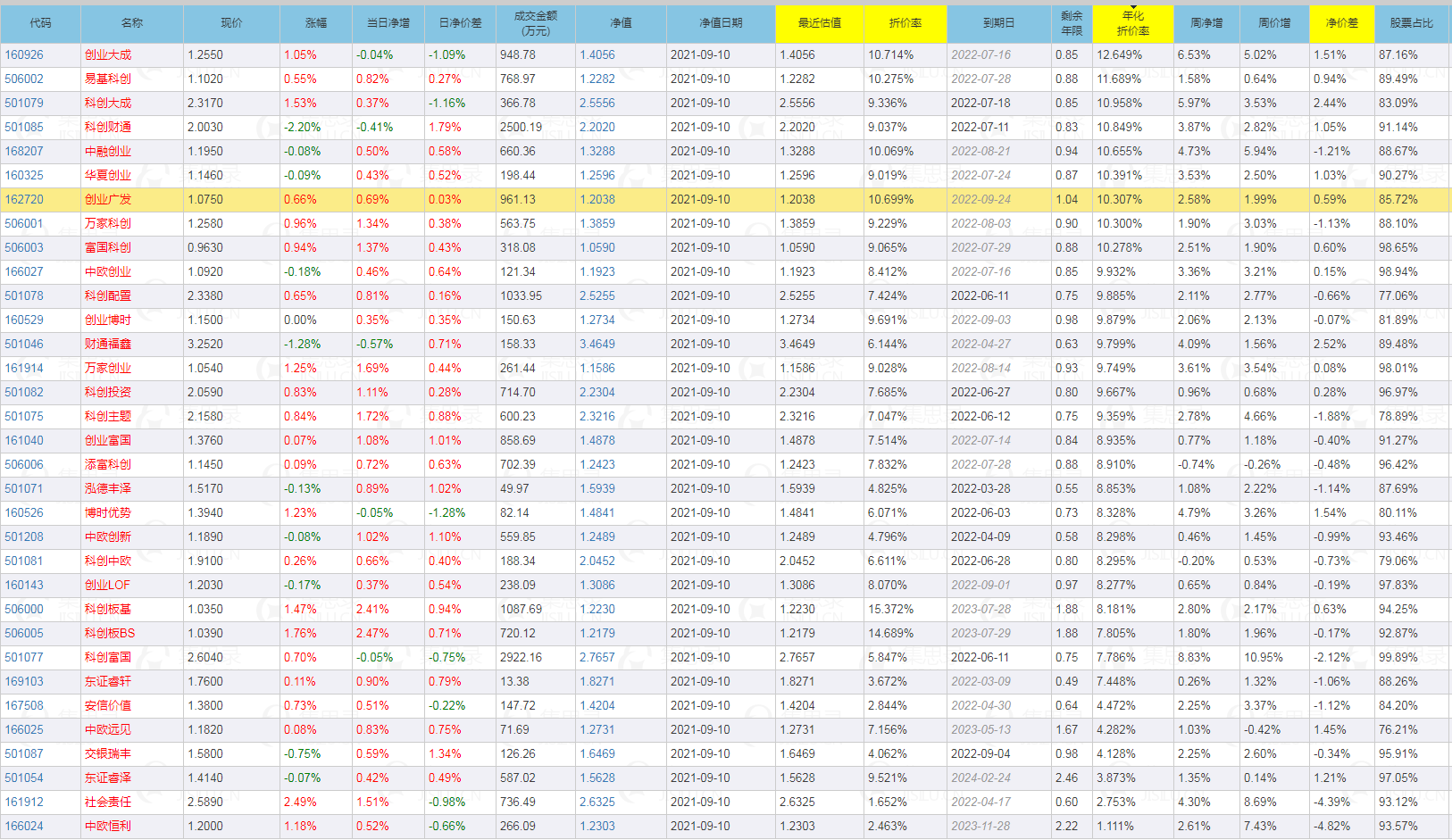Sort by 剩余年限 column header
Image resolution: width=1452 pixels, height=840 pixels.
[x=1071, y=23]
